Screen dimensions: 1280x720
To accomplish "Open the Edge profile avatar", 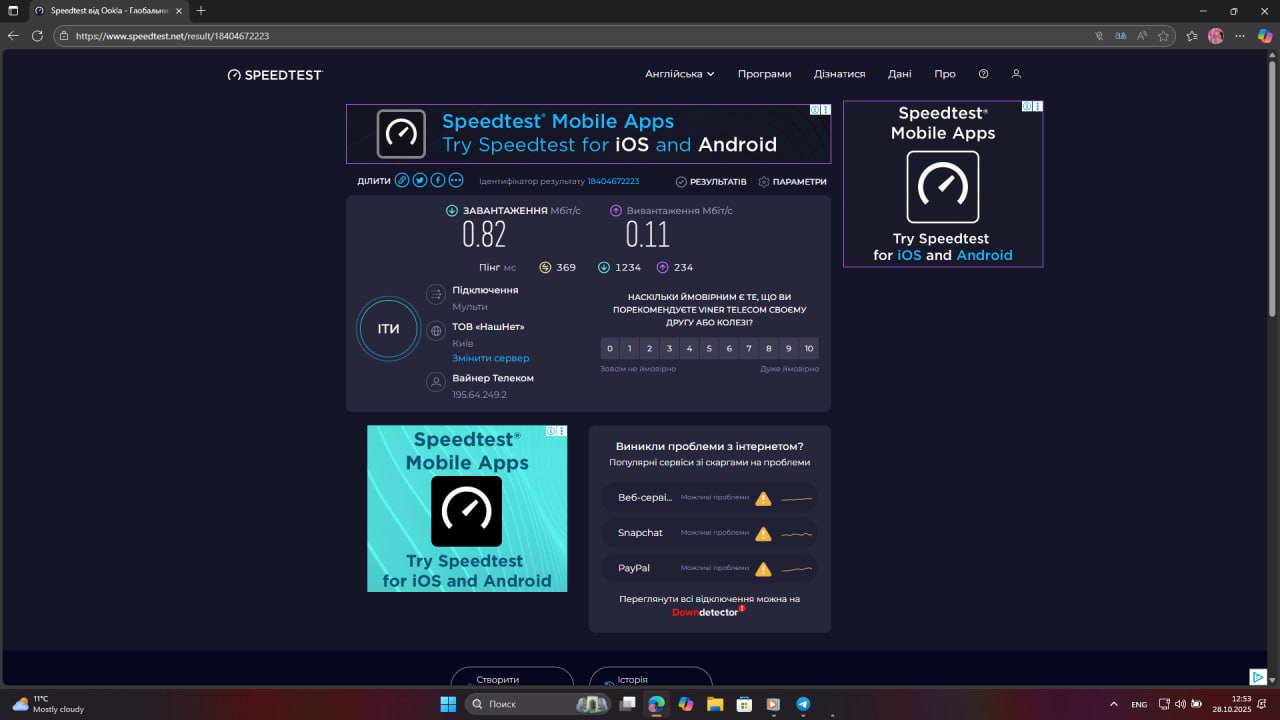I will (1216, 35).
